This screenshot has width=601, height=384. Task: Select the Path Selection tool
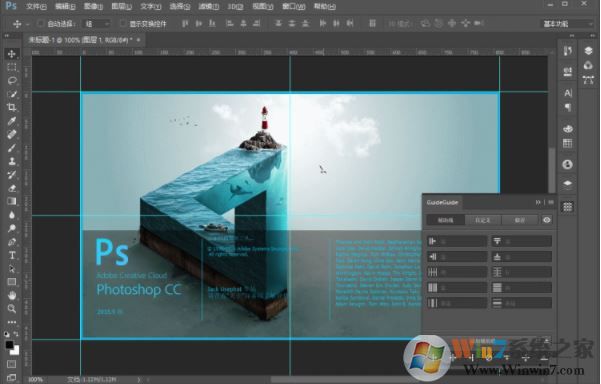[x=12, y=269]
